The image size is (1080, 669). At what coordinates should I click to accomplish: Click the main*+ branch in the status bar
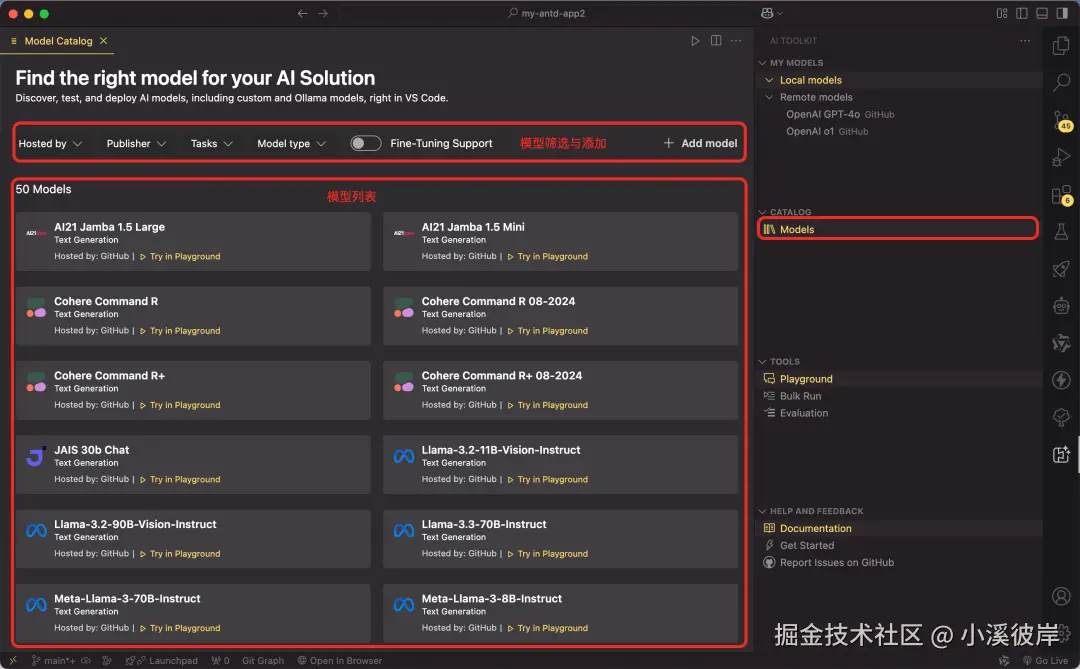(54, 660)
